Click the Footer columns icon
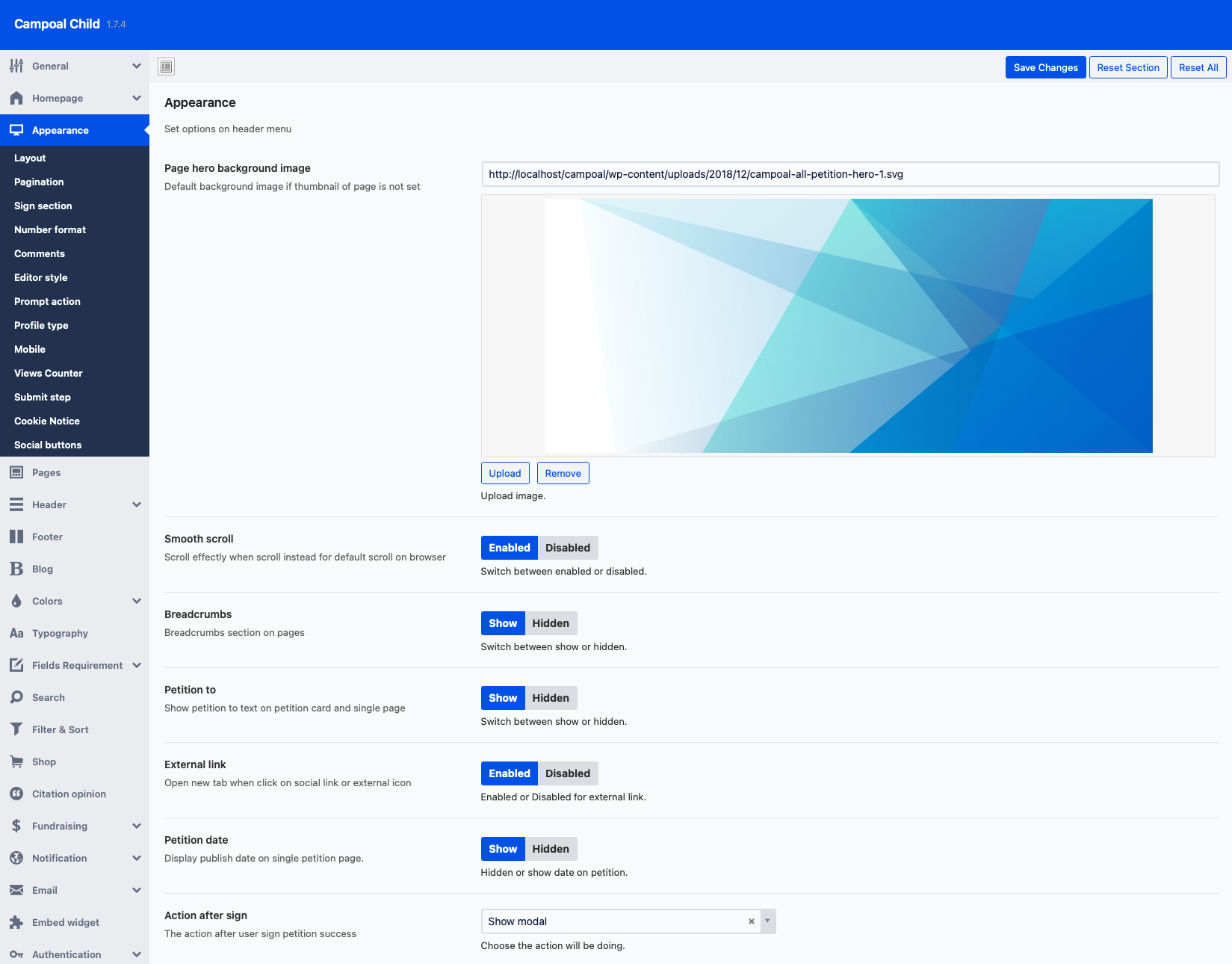 click(x=16, y=537)
